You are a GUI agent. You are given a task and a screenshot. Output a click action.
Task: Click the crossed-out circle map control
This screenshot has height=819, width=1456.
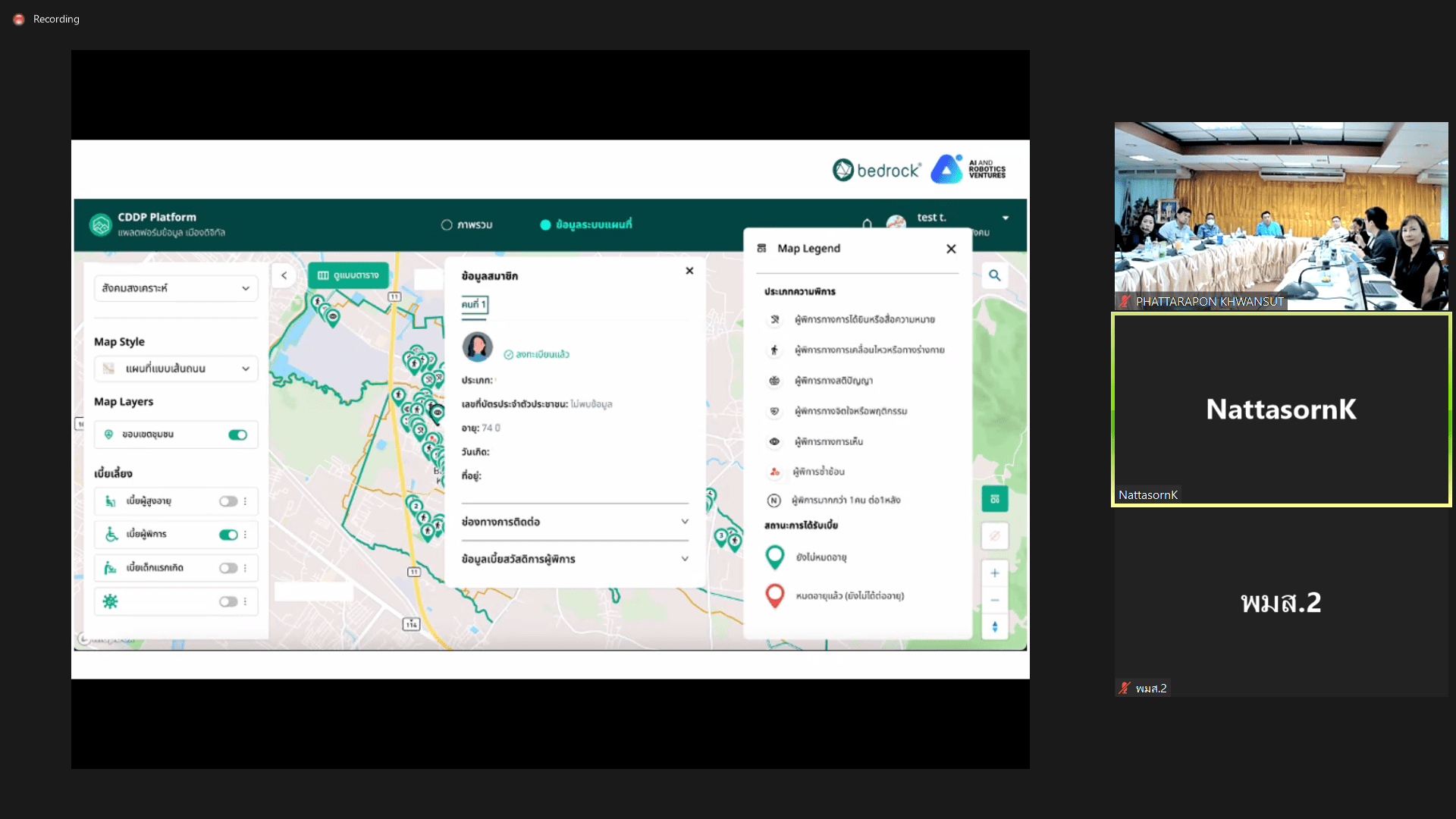994,535
